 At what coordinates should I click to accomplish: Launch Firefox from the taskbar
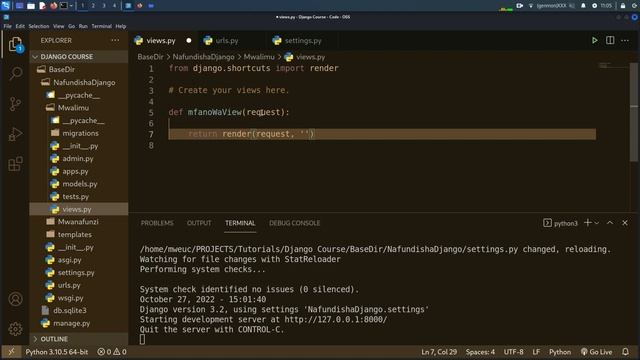pos(53,6)
